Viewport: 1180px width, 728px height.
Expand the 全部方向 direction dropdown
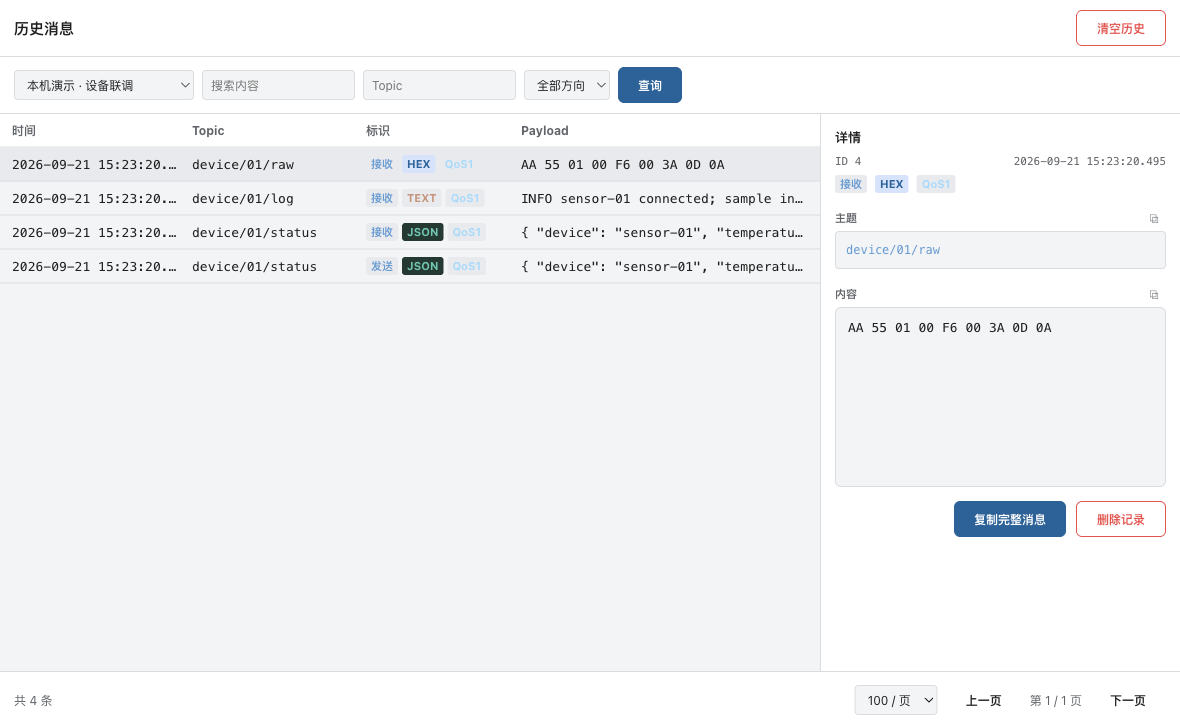(567, 85)
